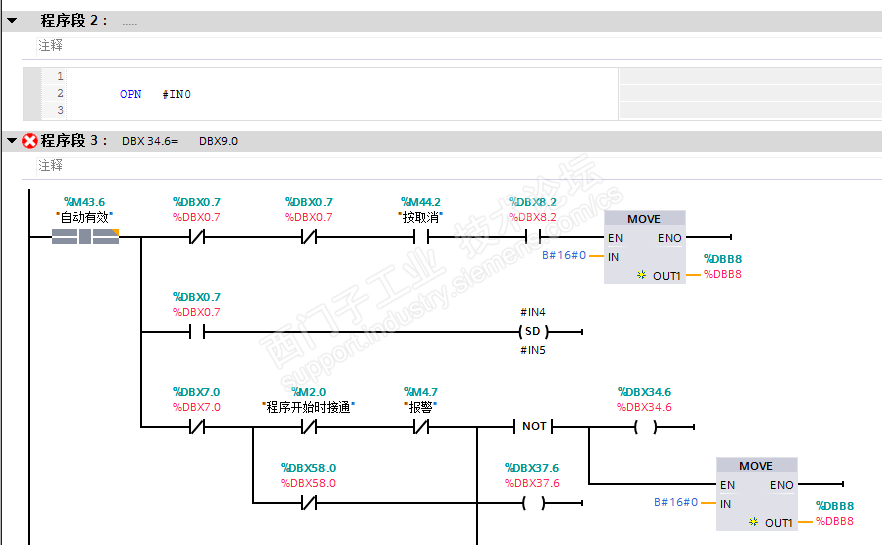Click the pink %DBX58.0 address text
This screenshot has width=882, height=545.
point(308,483)
